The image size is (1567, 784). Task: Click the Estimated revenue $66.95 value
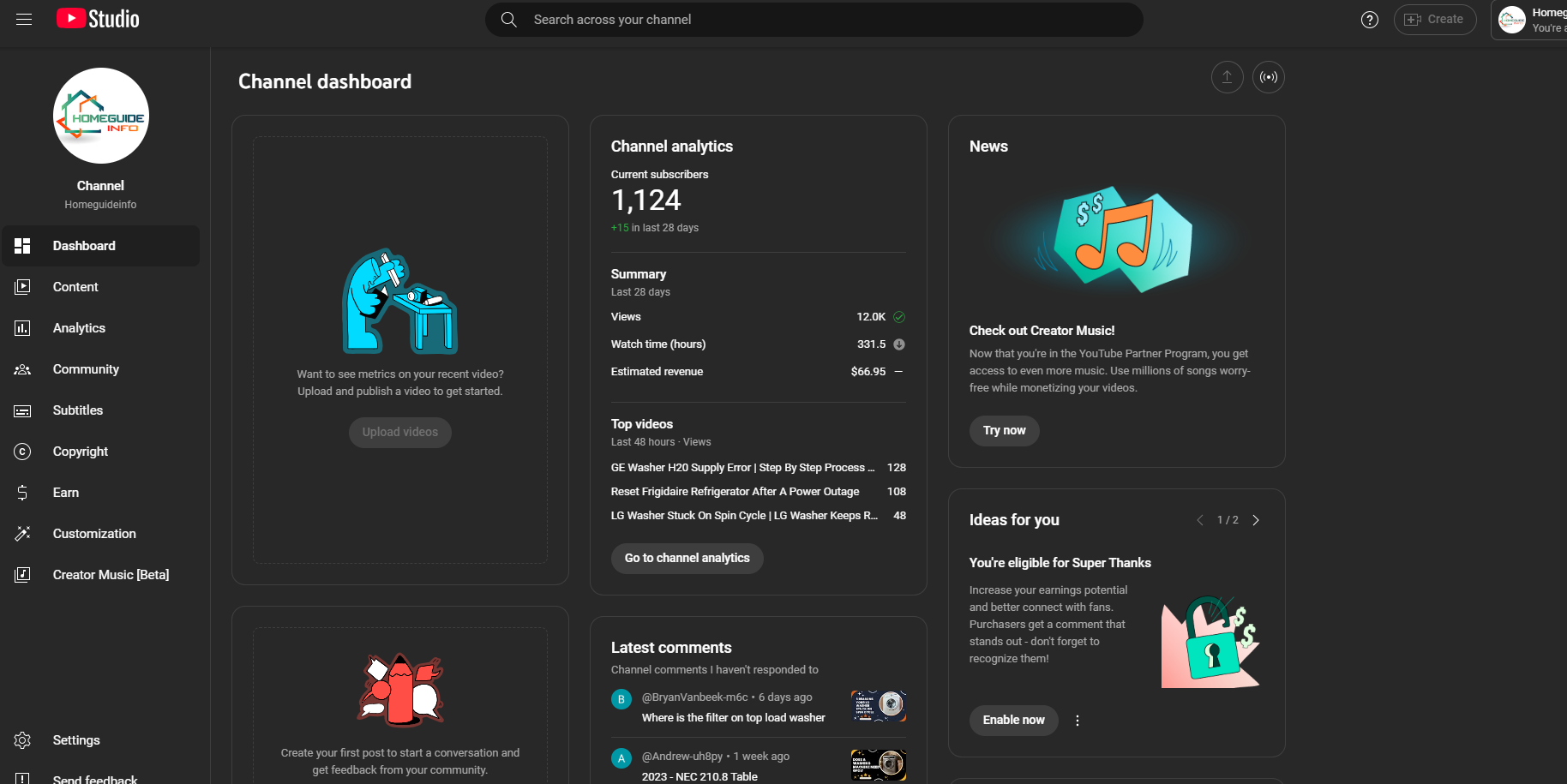coord(868,372)
